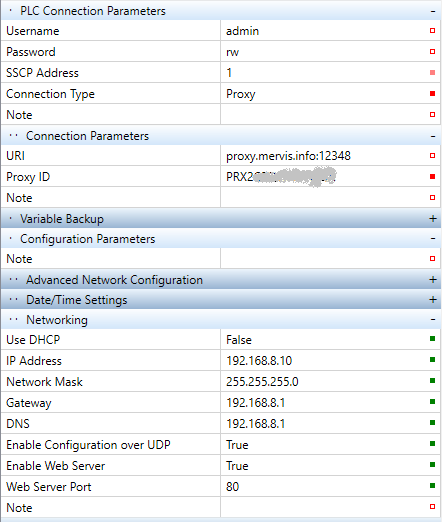Click the DNS address value field
Screen dimensions: 442x522
pos(330,424)
